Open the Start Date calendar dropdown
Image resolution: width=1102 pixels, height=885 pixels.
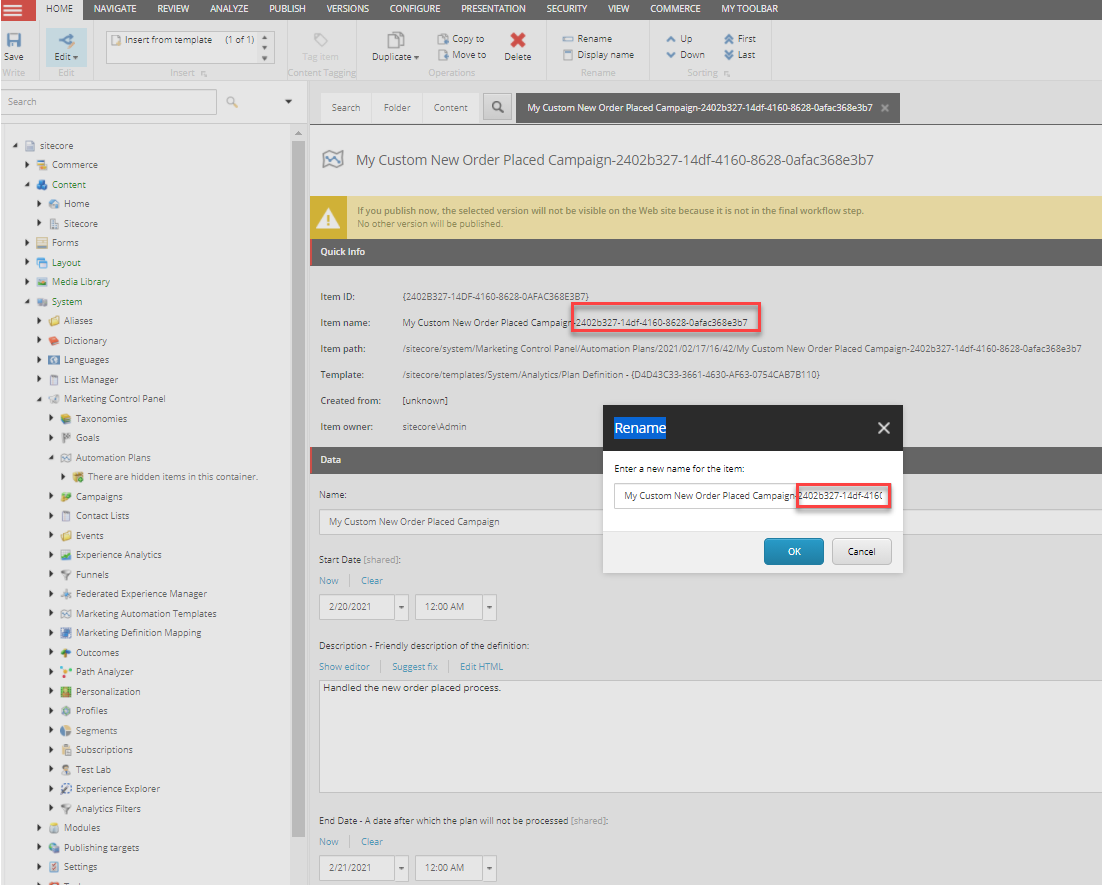(x=401, y=607)
